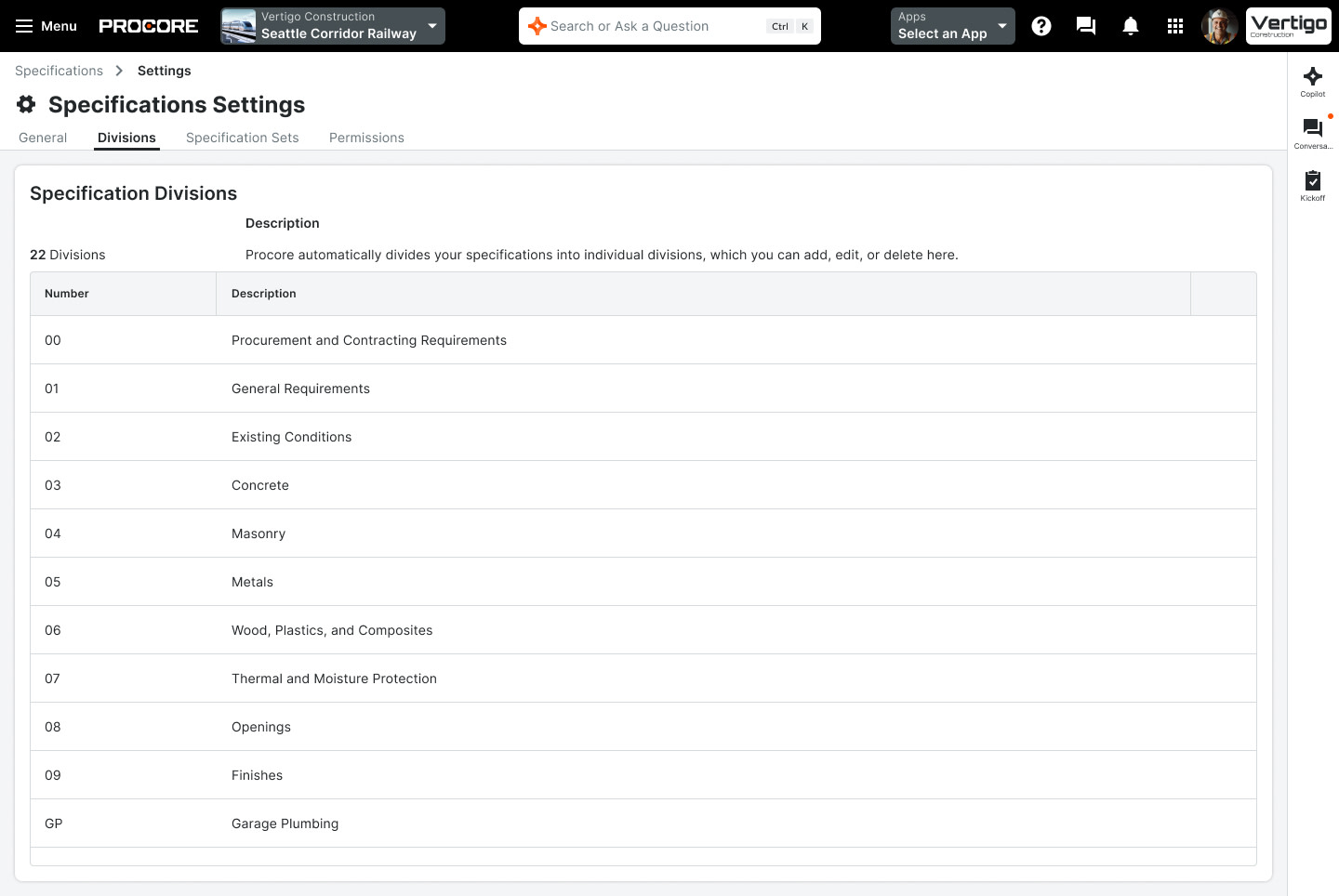1339x896 pixels.
Task: Select Thermal and Moisture Protection division
Action: coord(643,679)
